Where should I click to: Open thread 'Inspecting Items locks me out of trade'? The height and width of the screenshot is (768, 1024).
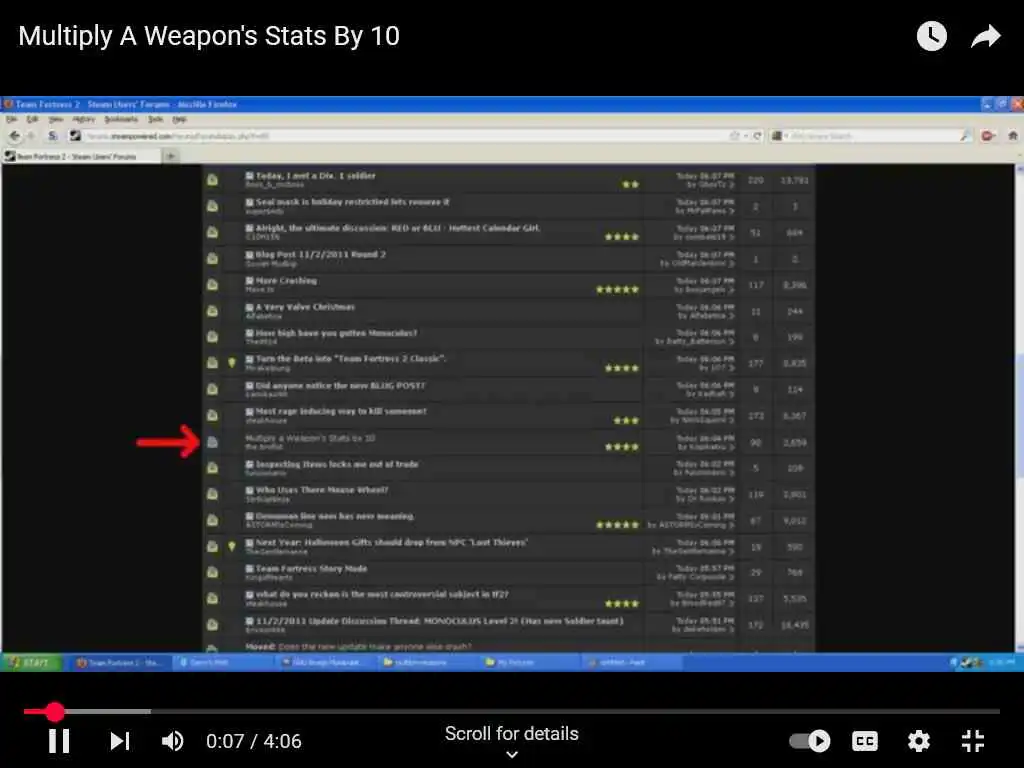click(x=337, y=464)
